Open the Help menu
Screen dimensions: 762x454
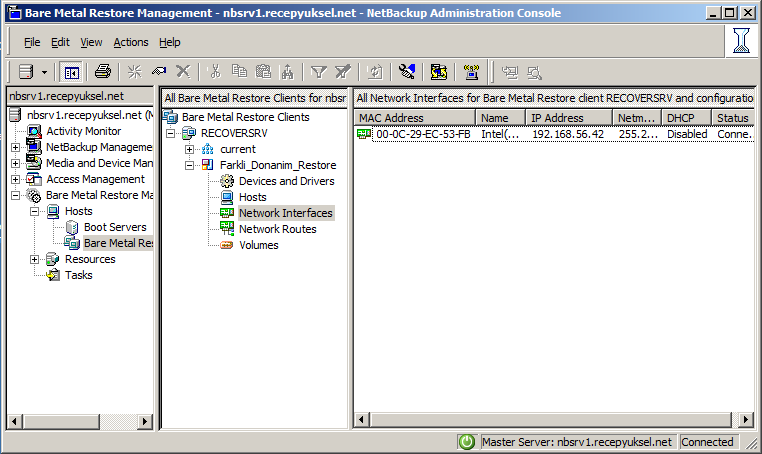point(170,42)
